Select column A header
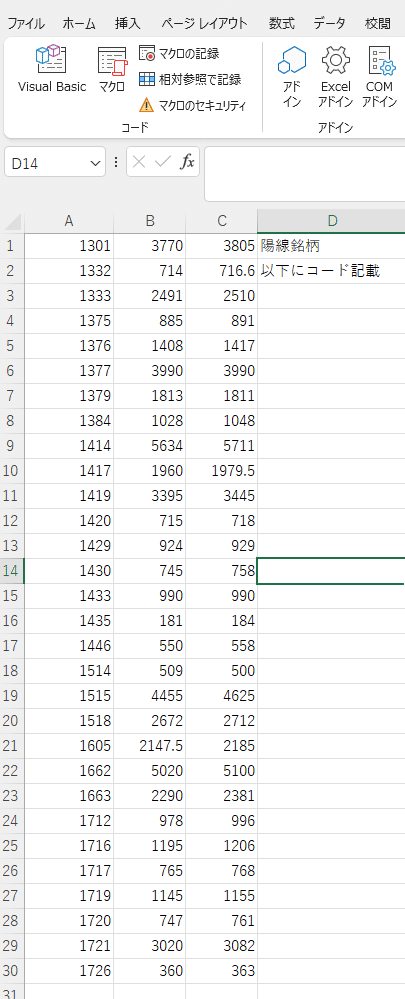The image size is (405, 999). [x=69, y=221]
